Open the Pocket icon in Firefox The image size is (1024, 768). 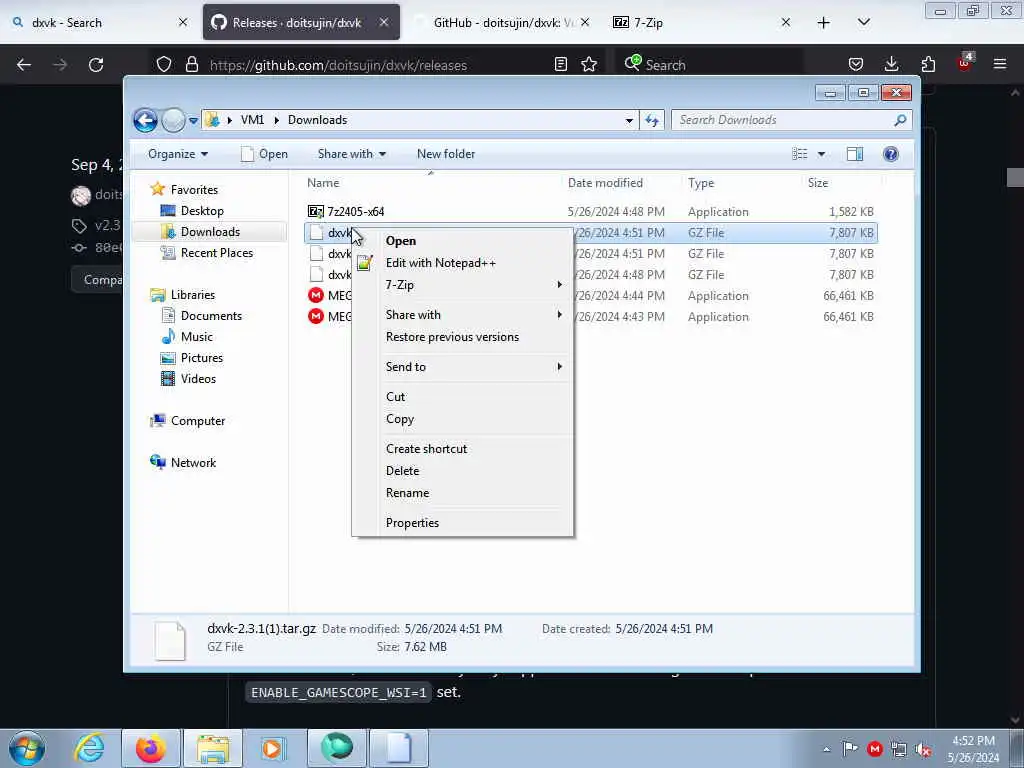pos(856,65)
